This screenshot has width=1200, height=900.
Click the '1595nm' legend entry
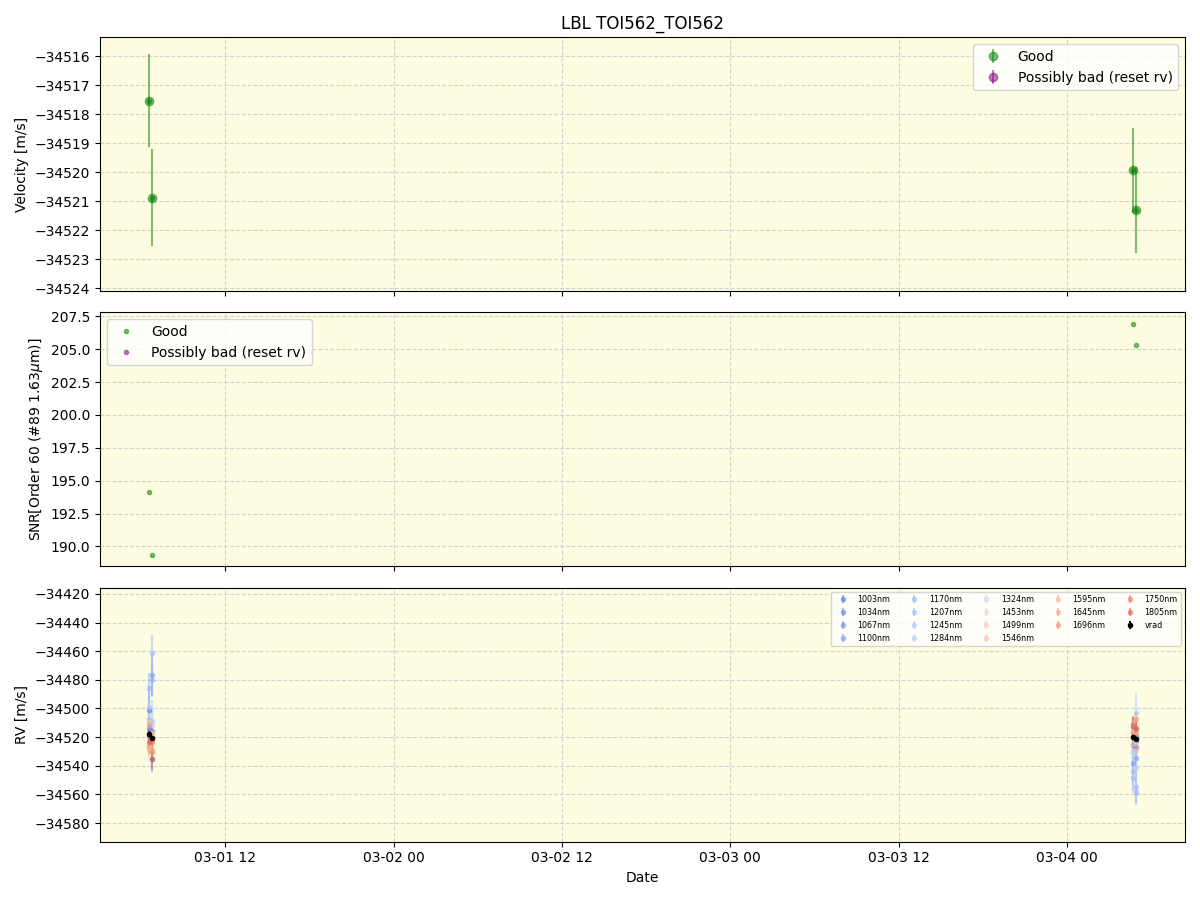[1089, 599]
